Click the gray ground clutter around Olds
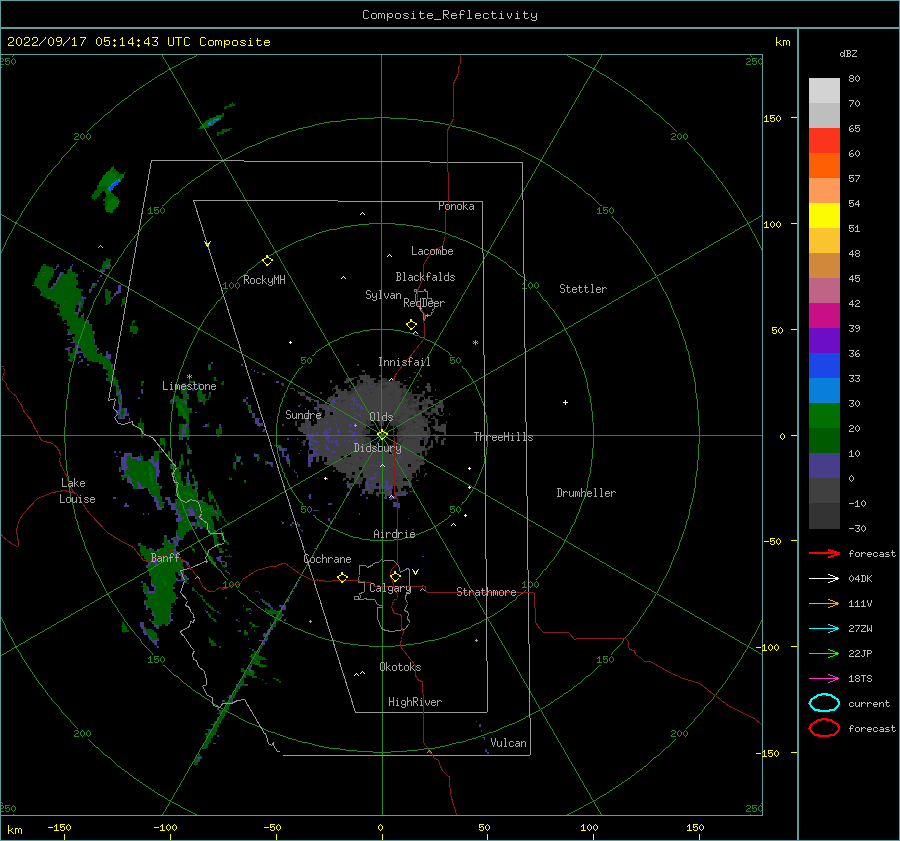Viewport: 900px width, 841px height. point(376,433)
